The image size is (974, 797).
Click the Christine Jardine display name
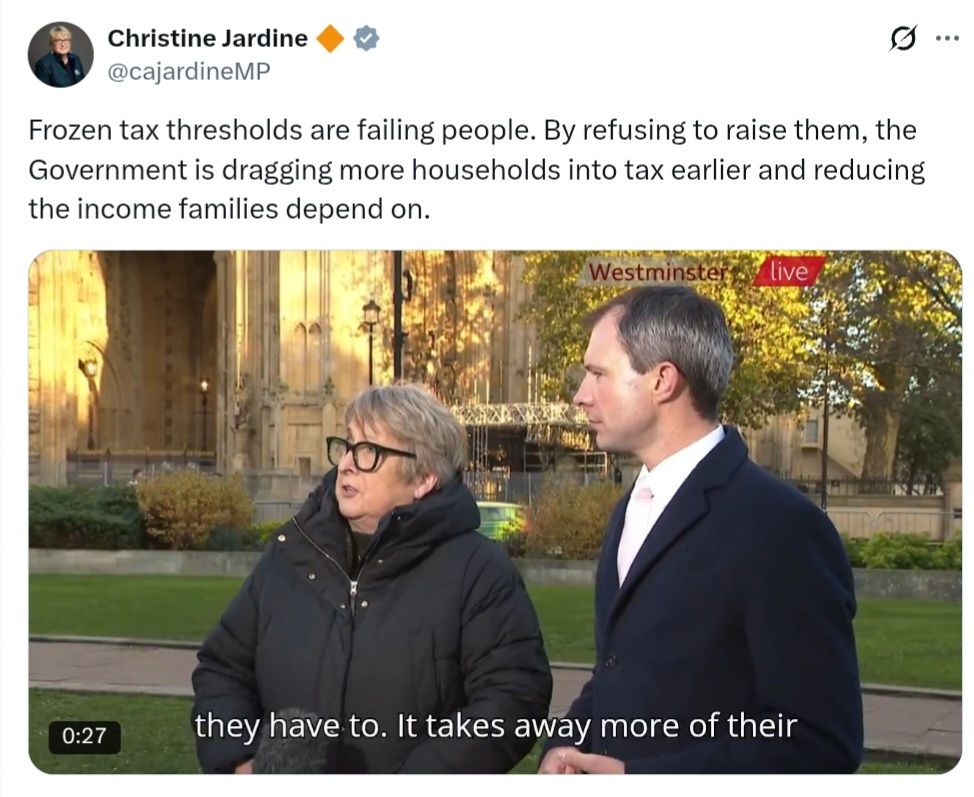click(x=207, y=39)
